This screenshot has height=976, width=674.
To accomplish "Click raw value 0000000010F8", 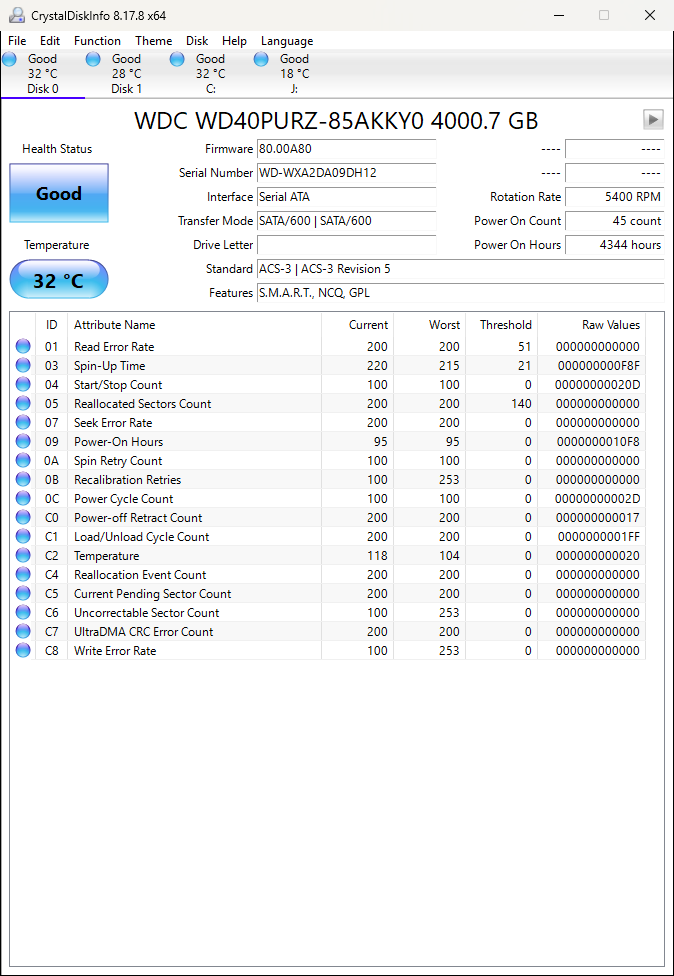I will click(599, 441).
